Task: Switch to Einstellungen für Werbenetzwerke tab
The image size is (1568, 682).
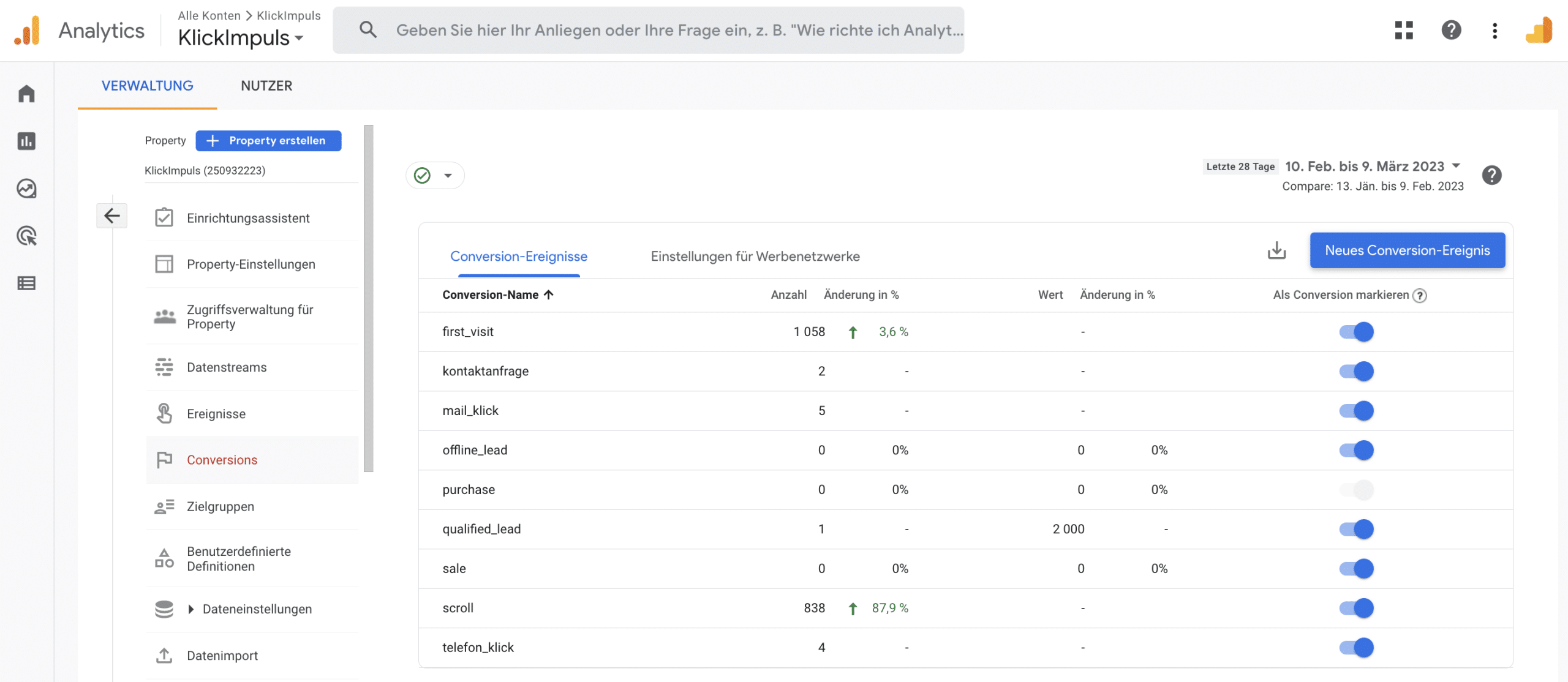Action: coord(755,257)
